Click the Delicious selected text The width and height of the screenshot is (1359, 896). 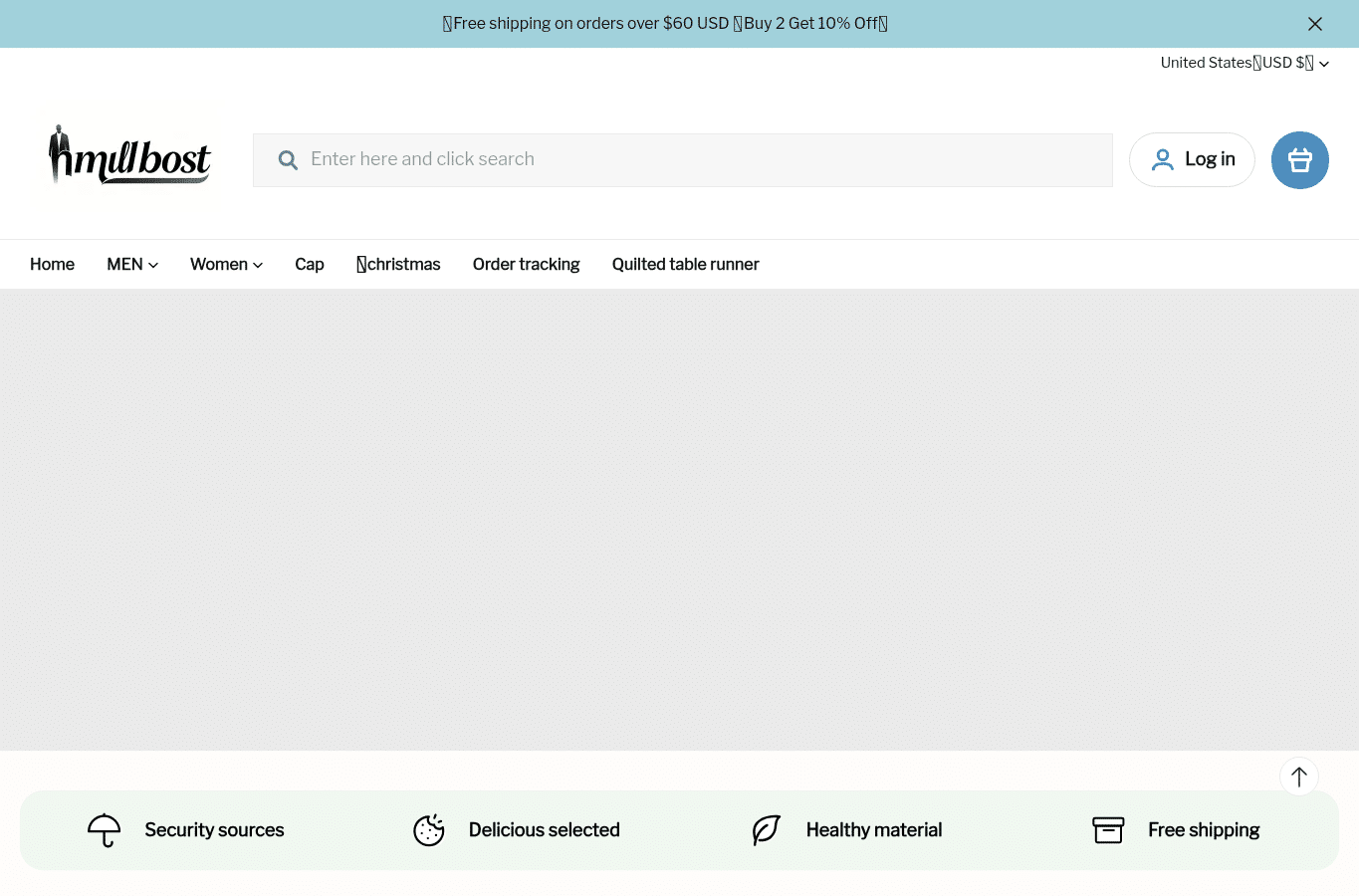545,830
